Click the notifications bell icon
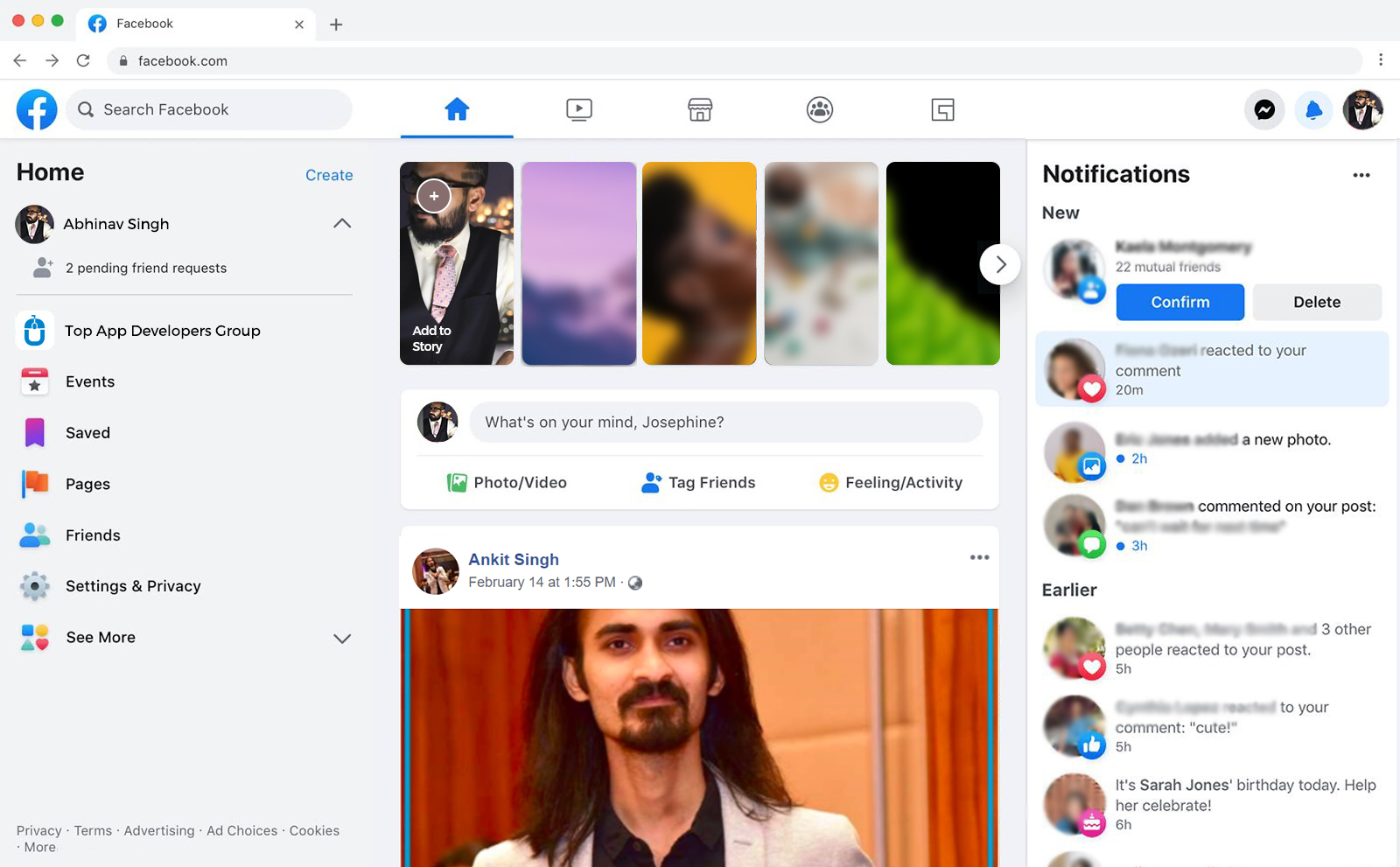Screen dimensions: 1400x867 click(1313, 110)
